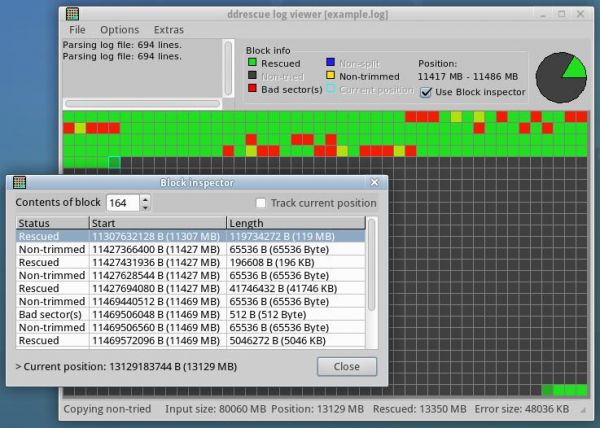Open the Options menu
600x428 pixels.
(120, 30)
